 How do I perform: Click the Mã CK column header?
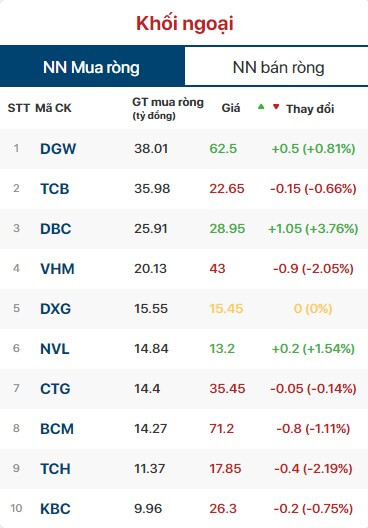(53, 108)
